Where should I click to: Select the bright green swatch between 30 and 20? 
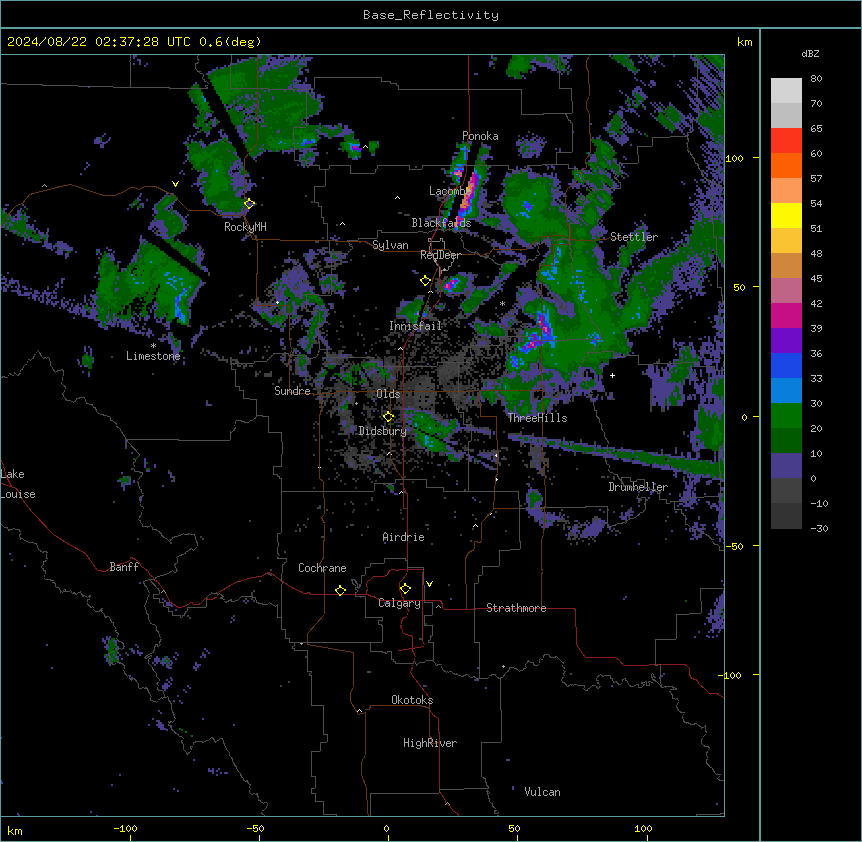[x=786, y=416]
